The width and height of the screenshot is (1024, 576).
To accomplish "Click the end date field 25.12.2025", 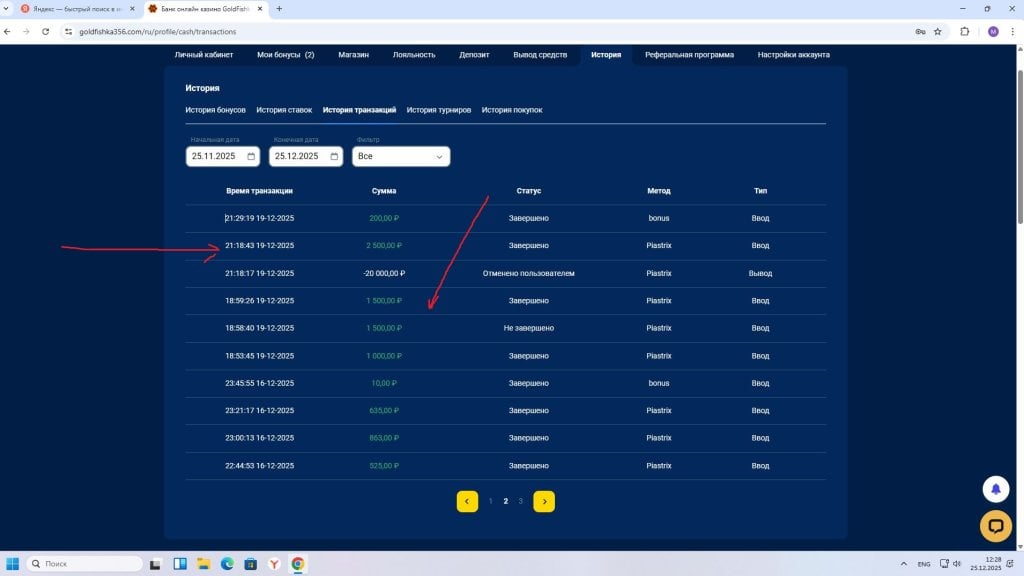I will pyautogui.click(x=306, y=156).
